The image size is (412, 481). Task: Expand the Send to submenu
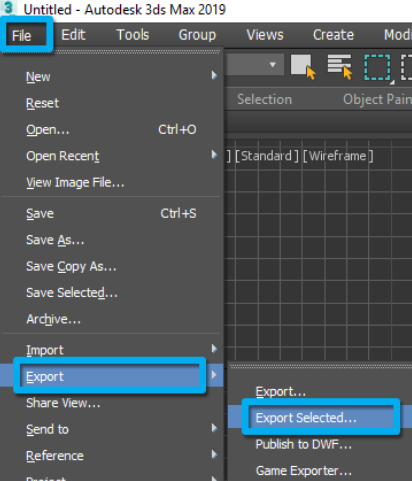[x=111, y=429]
